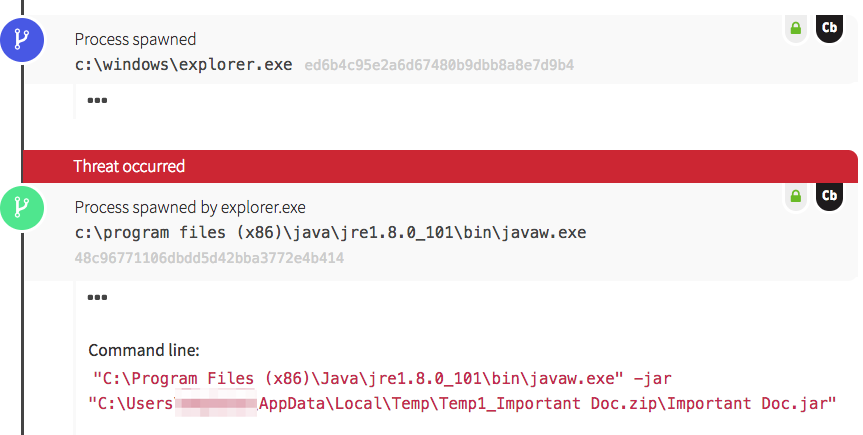Click the blue process spawned branch icon

tap(21, 41)
